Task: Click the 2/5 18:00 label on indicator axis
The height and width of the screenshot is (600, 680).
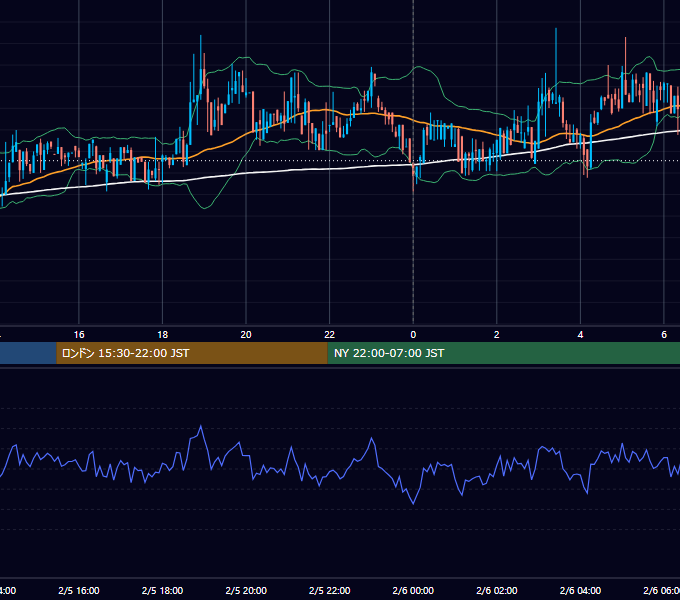Action: tap(163, 590)
